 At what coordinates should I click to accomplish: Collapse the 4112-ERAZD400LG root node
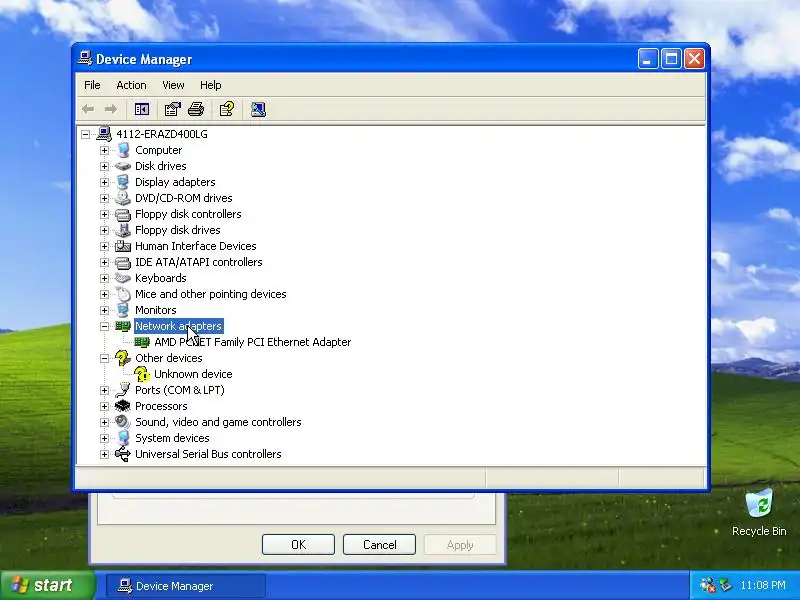click(x=85, y=134)
